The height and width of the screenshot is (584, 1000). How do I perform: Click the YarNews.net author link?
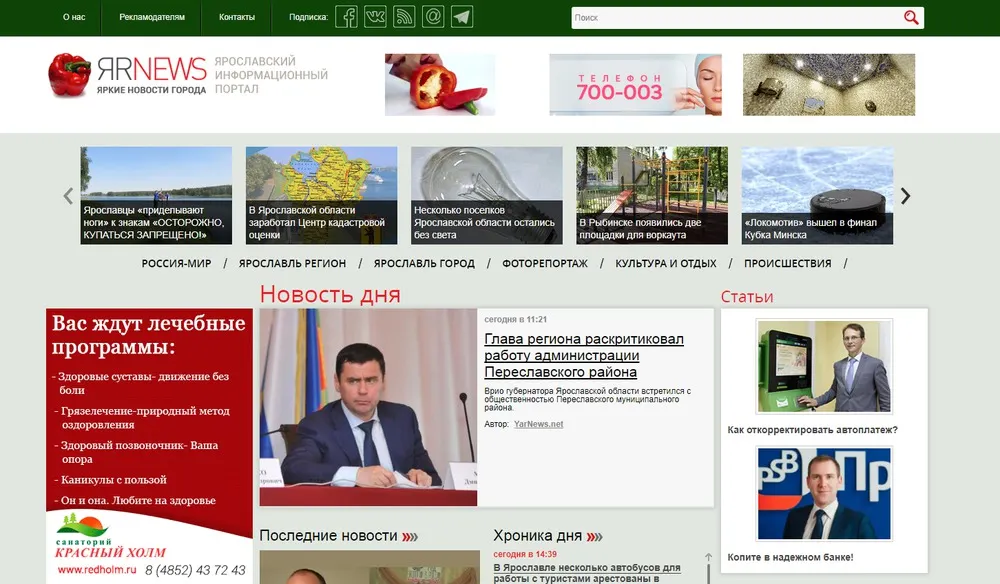click(x=538, y=424)
